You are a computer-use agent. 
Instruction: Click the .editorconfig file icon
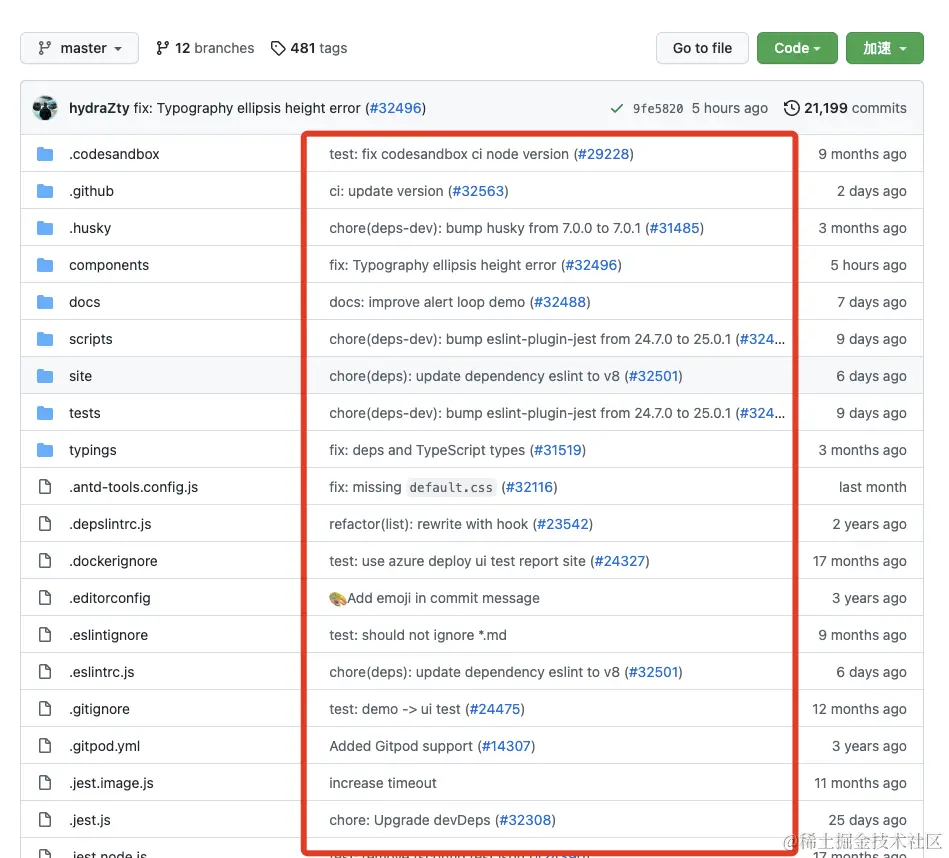pyautogui.click(x=45, y=597)
